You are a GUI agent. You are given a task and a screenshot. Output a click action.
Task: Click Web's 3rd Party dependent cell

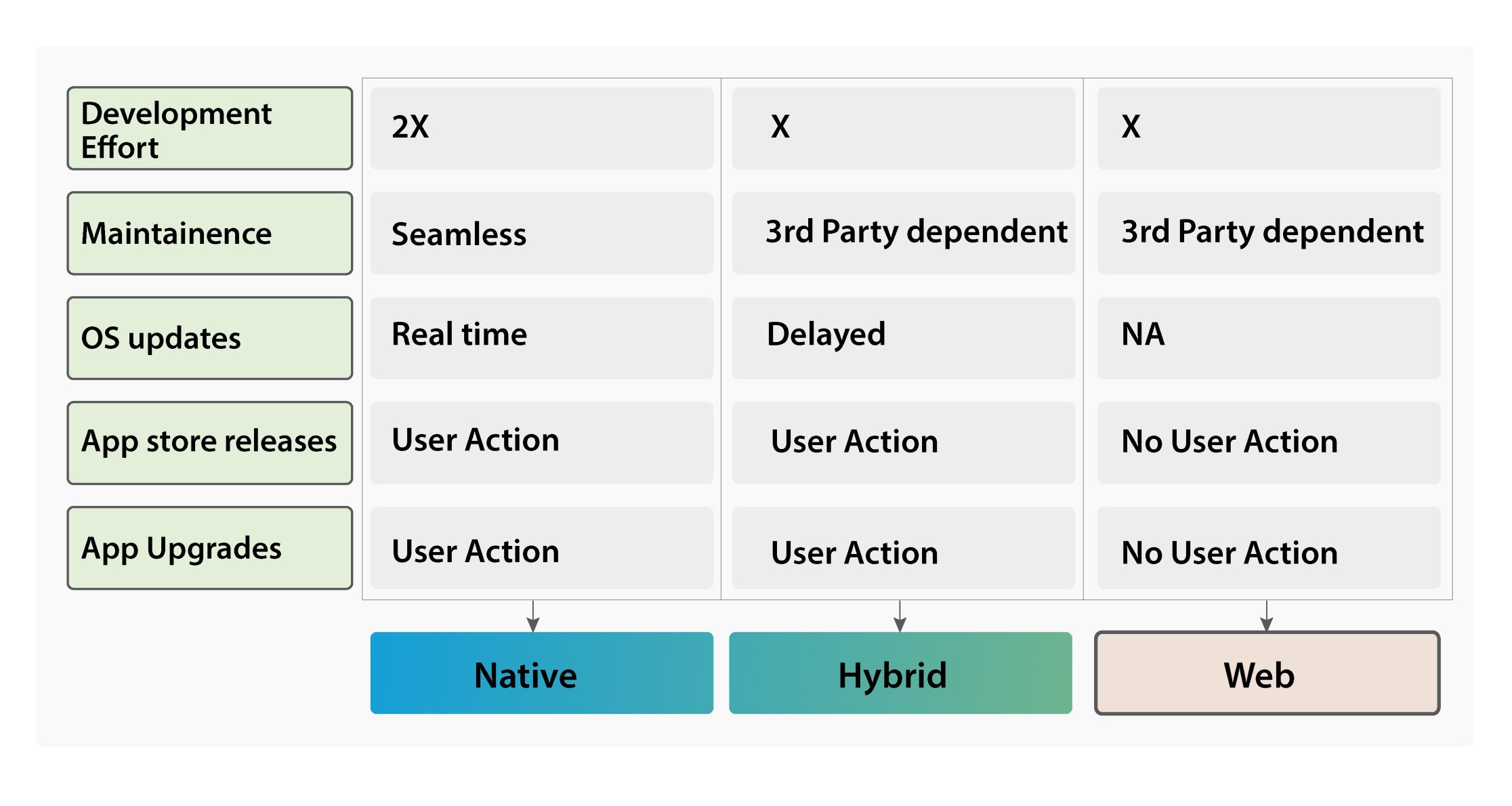point(1269,233)
